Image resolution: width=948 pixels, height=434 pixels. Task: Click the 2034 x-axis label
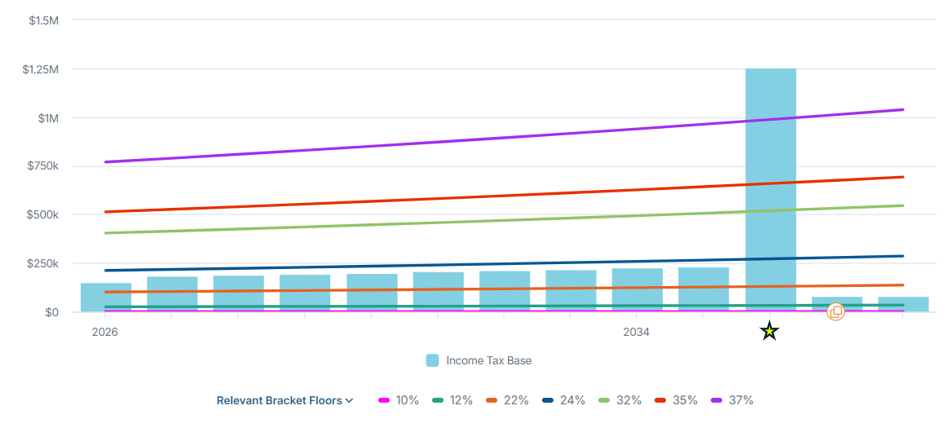tap(637, 332)
